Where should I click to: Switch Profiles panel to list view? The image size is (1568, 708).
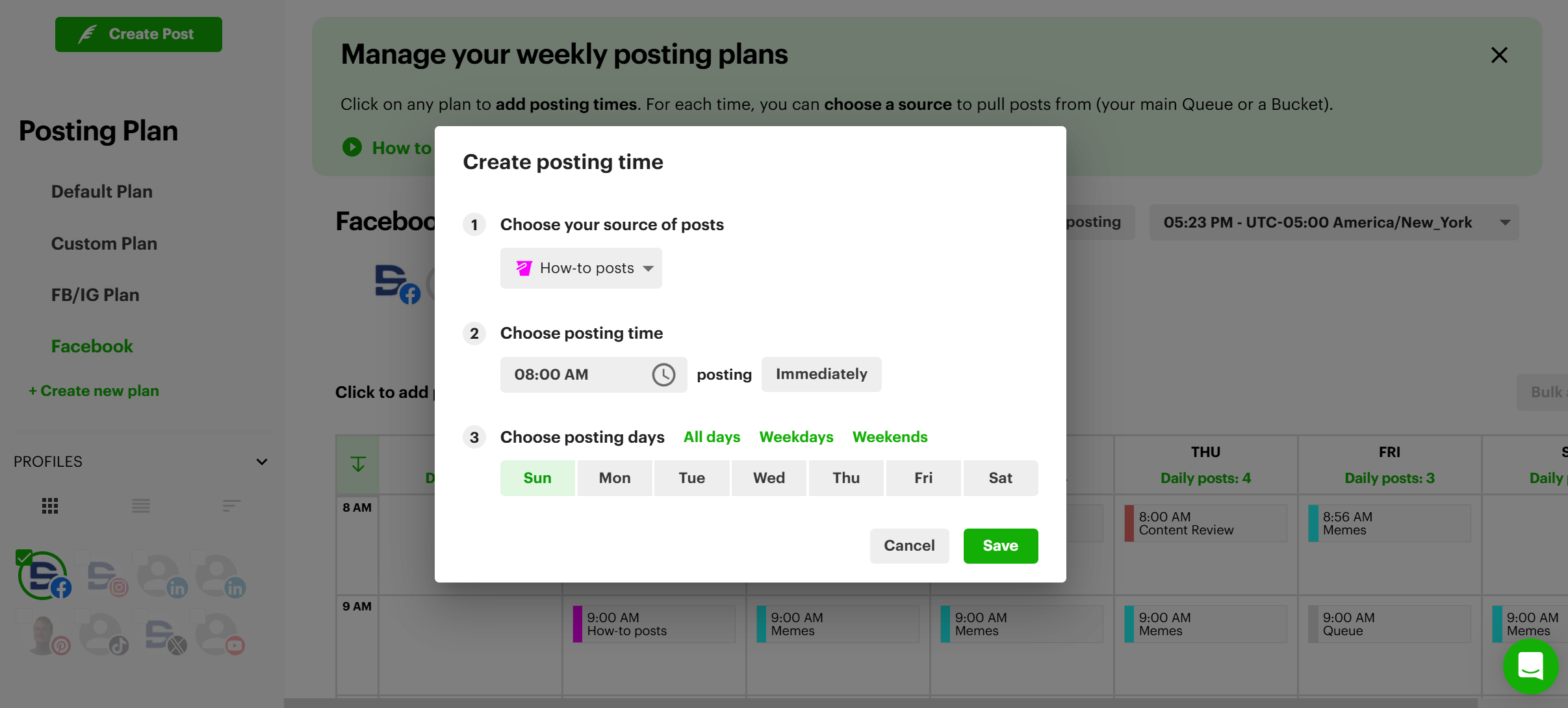140,506
